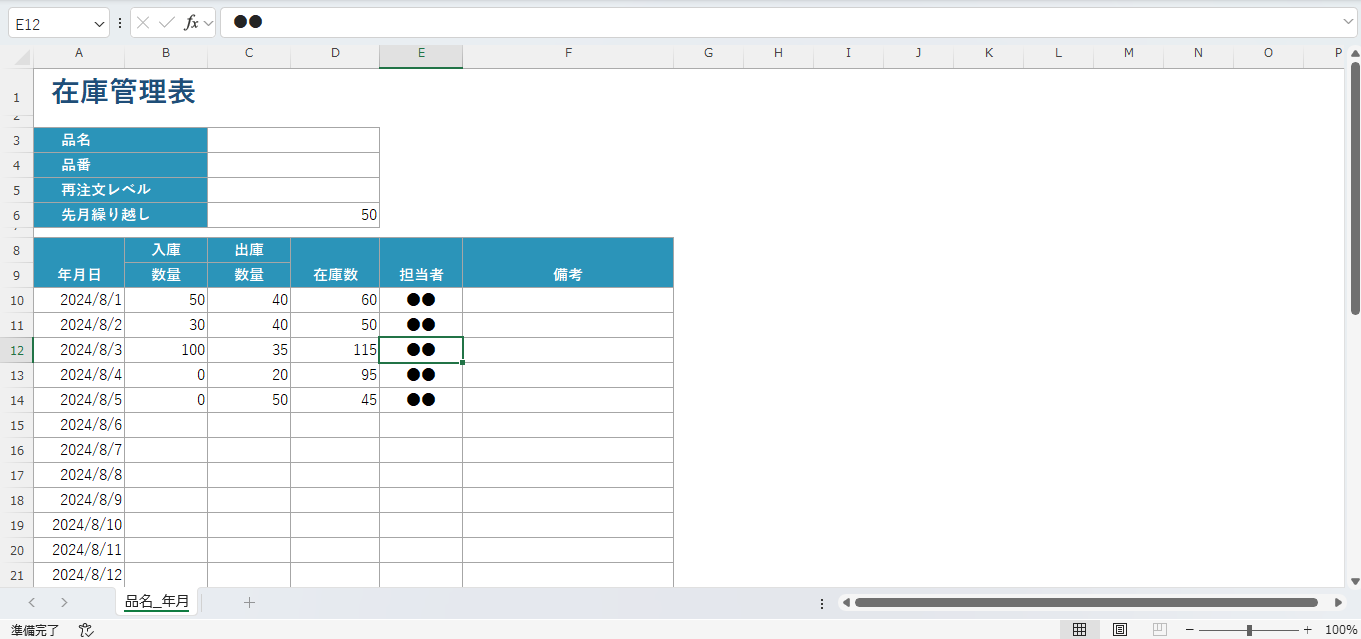Switch to Normal view
The image size is (1361, 639).
(x=1080, y=630)
